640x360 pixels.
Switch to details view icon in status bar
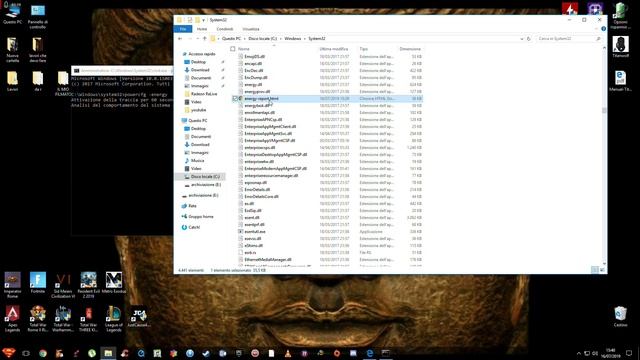tap(595, 270)
